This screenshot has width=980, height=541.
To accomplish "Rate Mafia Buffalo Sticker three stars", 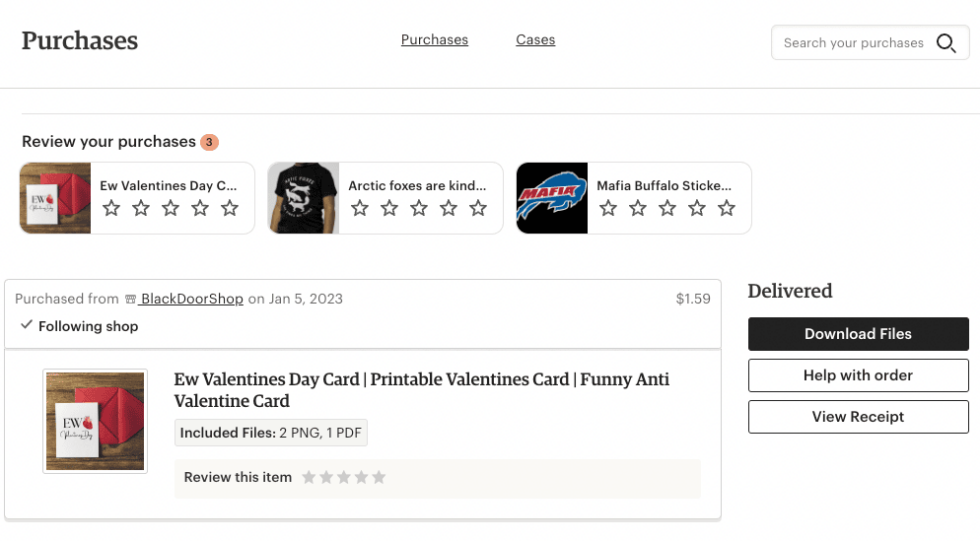I will tap(668, 208).
